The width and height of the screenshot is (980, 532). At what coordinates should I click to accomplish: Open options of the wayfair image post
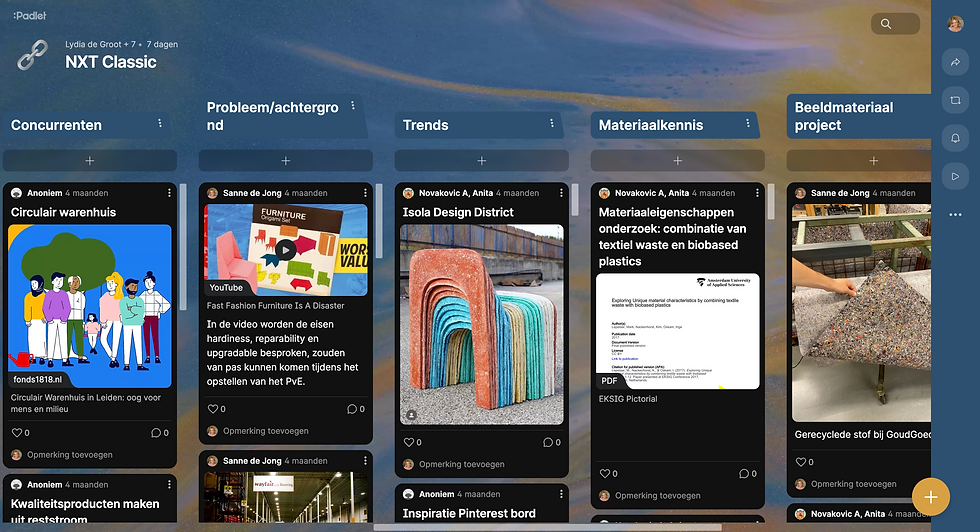[365, 461]
